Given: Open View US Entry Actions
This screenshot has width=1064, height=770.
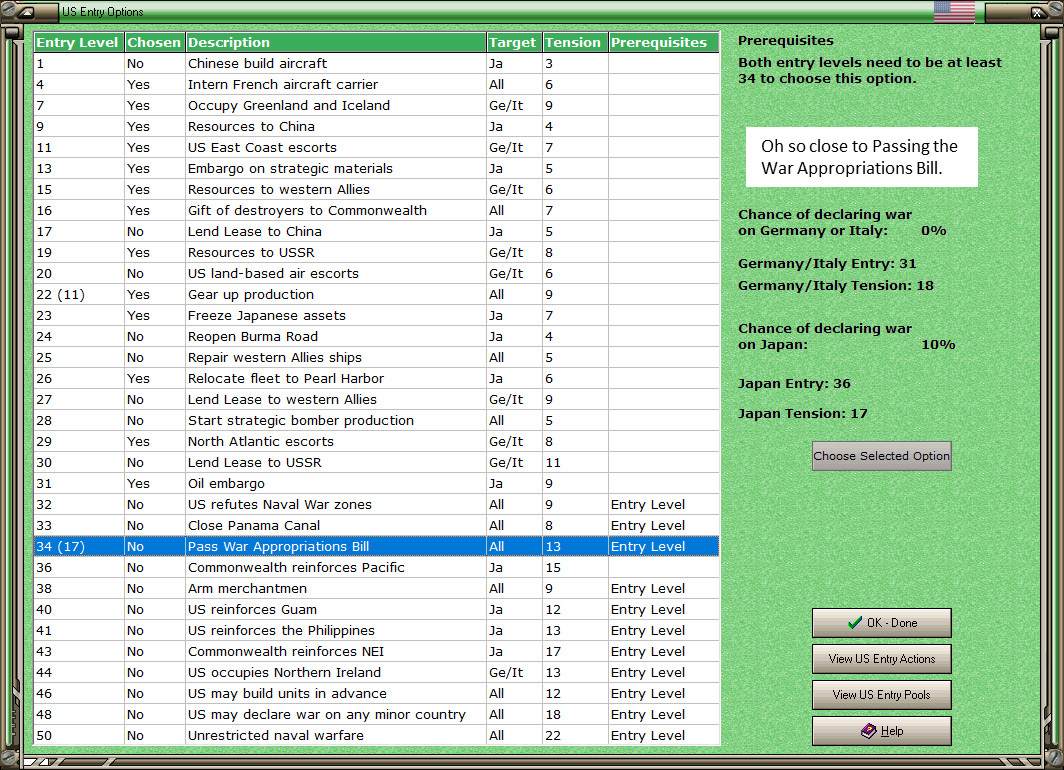Looking at the screenshot, I should tap(881, 659).
